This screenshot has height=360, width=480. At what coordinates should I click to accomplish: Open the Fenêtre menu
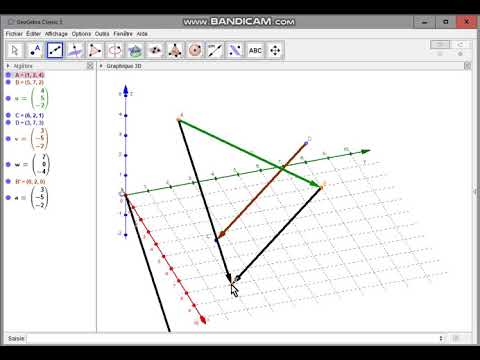pyautogui.click(x=123, y=34)
